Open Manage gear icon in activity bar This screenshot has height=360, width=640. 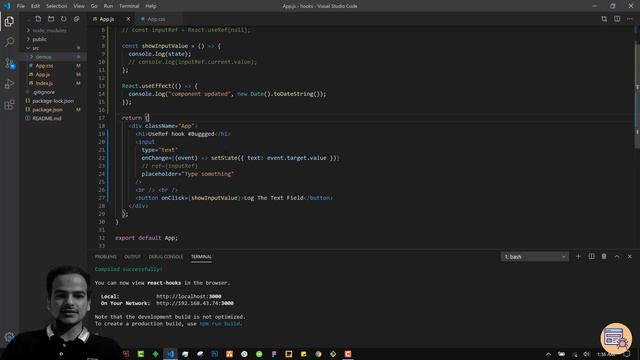[x=9, y=337]
